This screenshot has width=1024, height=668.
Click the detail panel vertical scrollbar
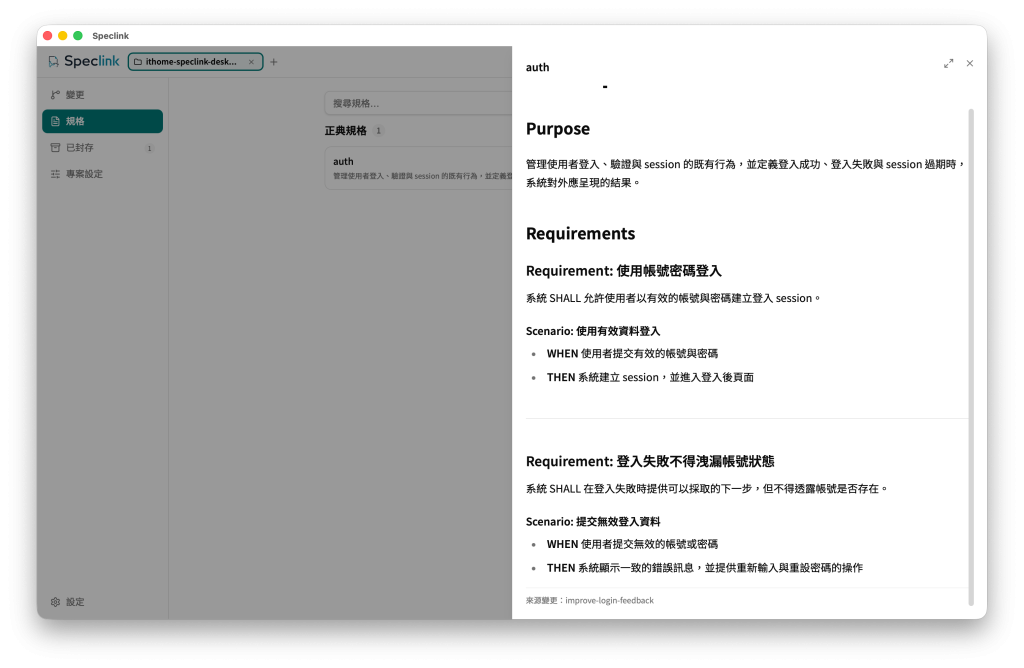(x=971, y=357)
